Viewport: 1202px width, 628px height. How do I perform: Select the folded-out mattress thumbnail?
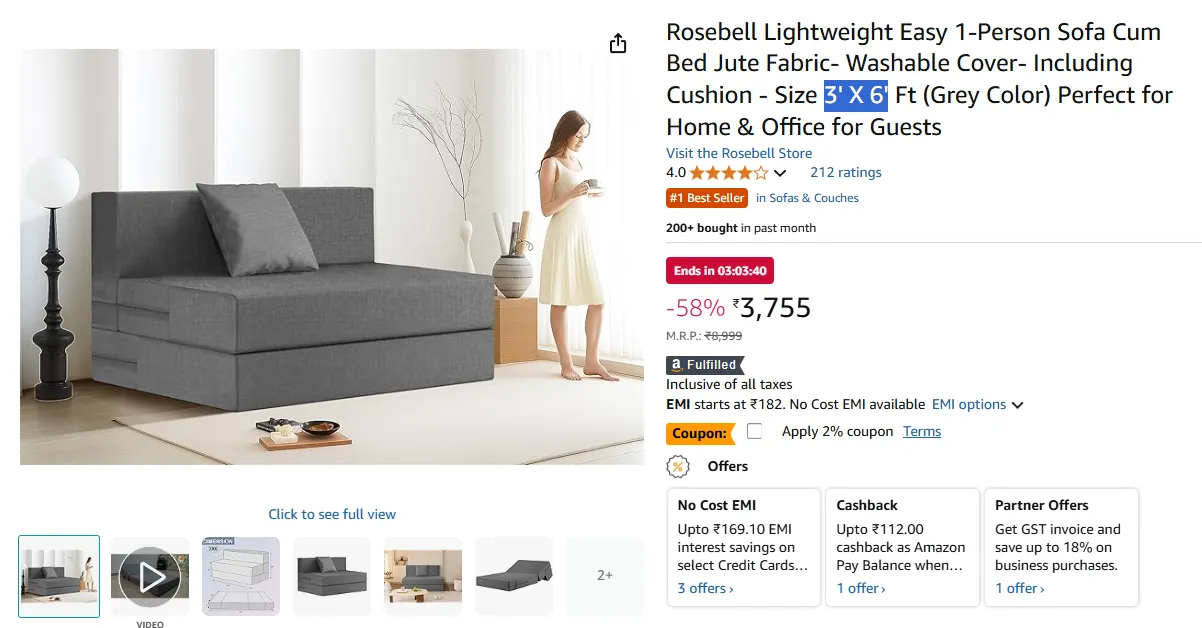(514, 576)
